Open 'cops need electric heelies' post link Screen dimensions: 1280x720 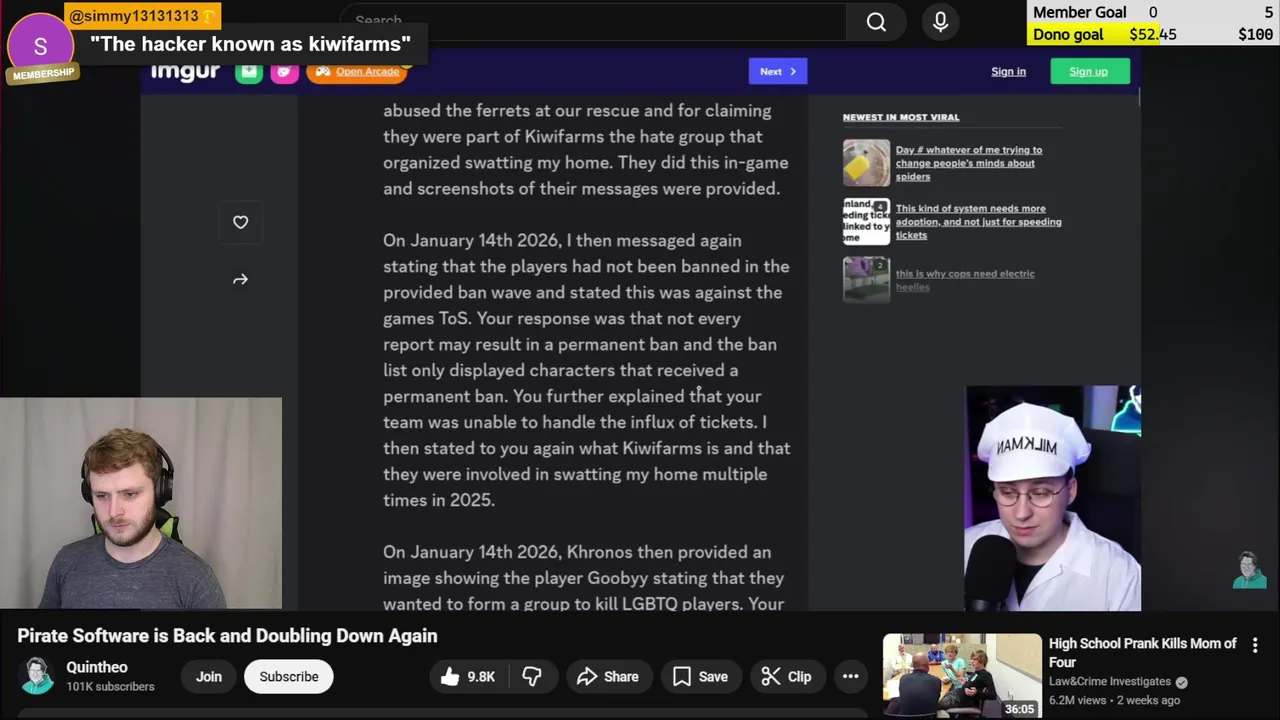[965, 280]
